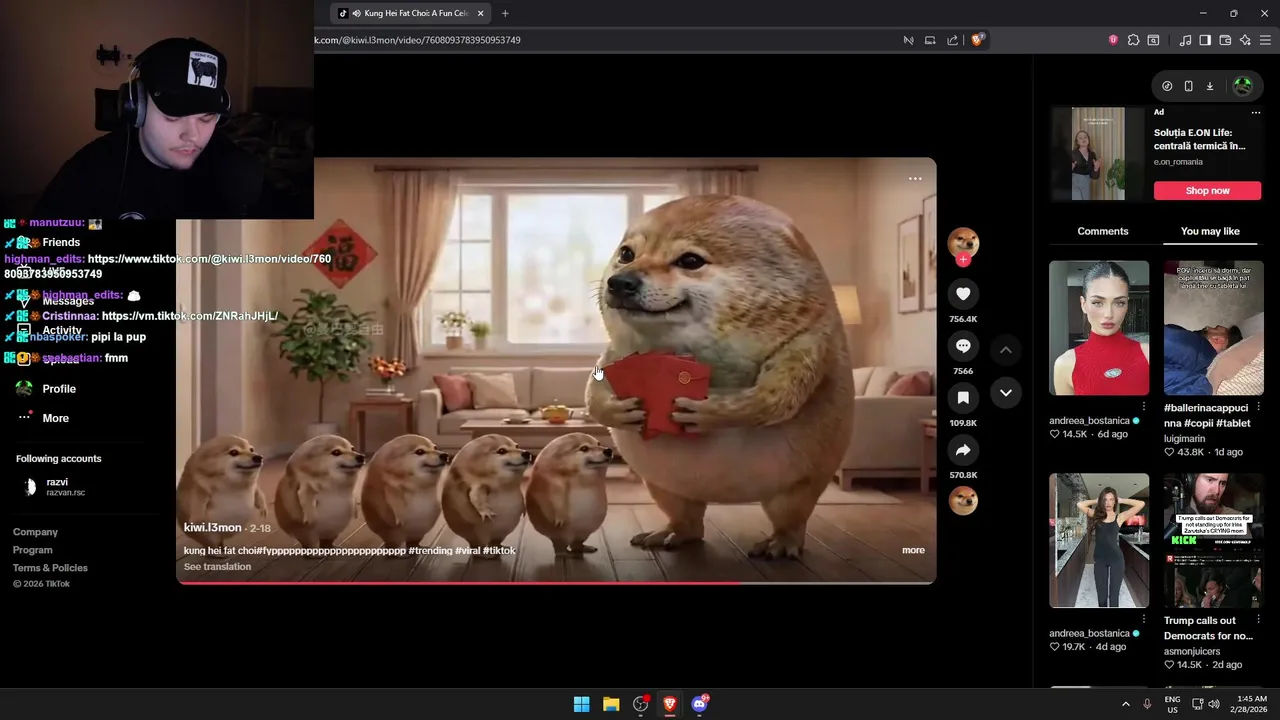Image resolution: width=1280 pixels, height=720 pixels.
Task: Open ad options three-dots menu
Action: coord(1256,112)
